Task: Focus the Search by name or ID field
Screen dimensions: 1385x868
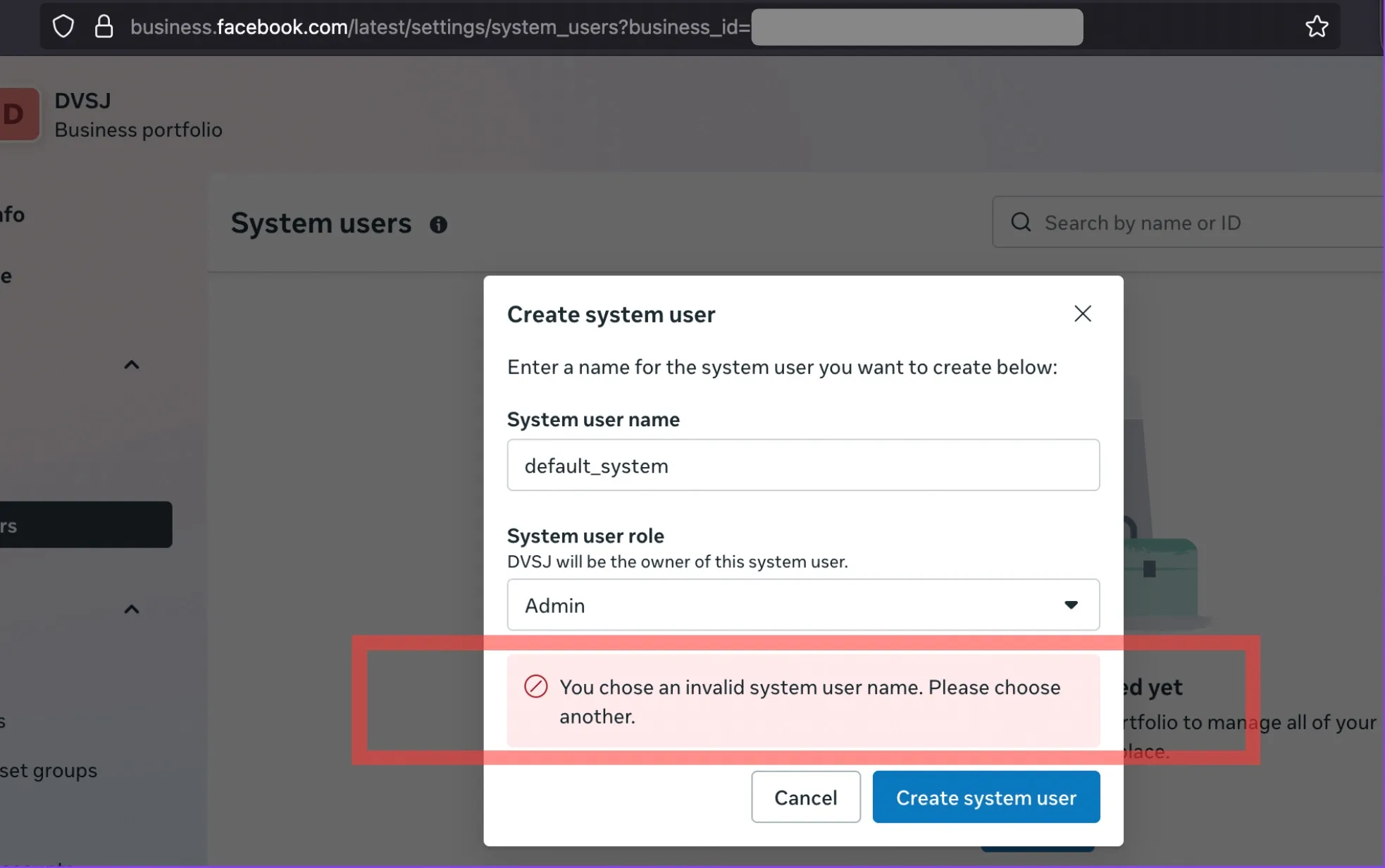Action: (1188, 223)
